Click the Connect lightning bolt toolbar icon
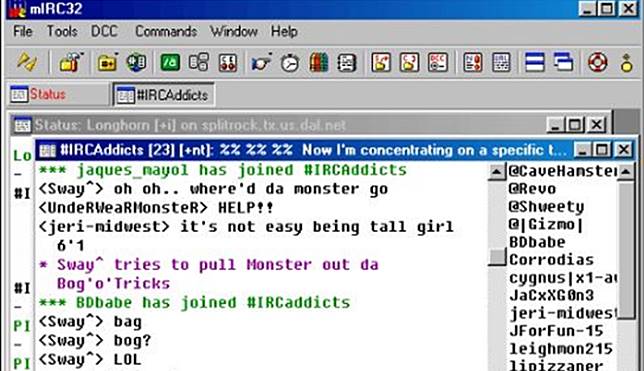 click(x=27, y=62)
